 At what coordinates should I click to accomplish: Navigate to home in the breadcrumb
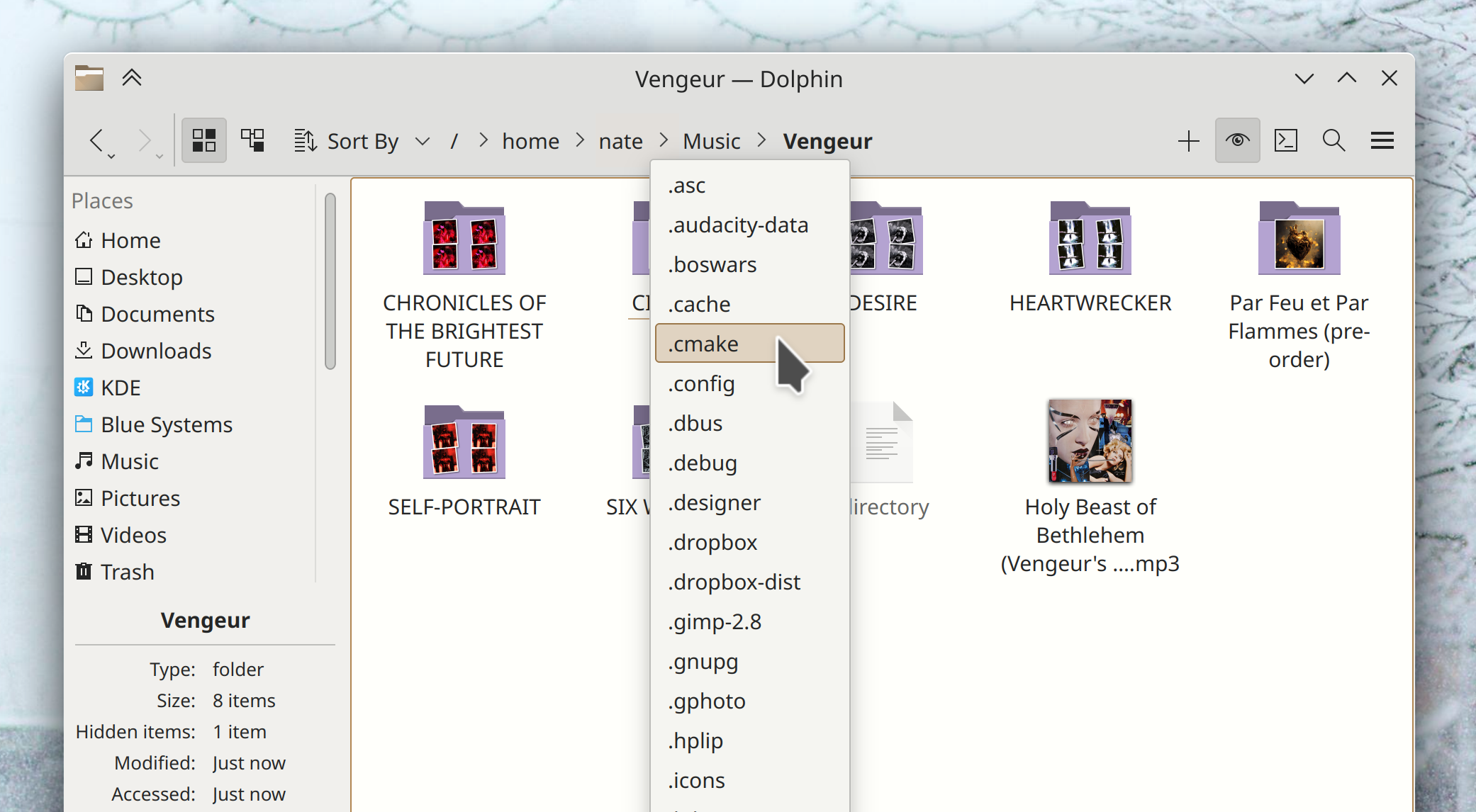tap(530, 141)
